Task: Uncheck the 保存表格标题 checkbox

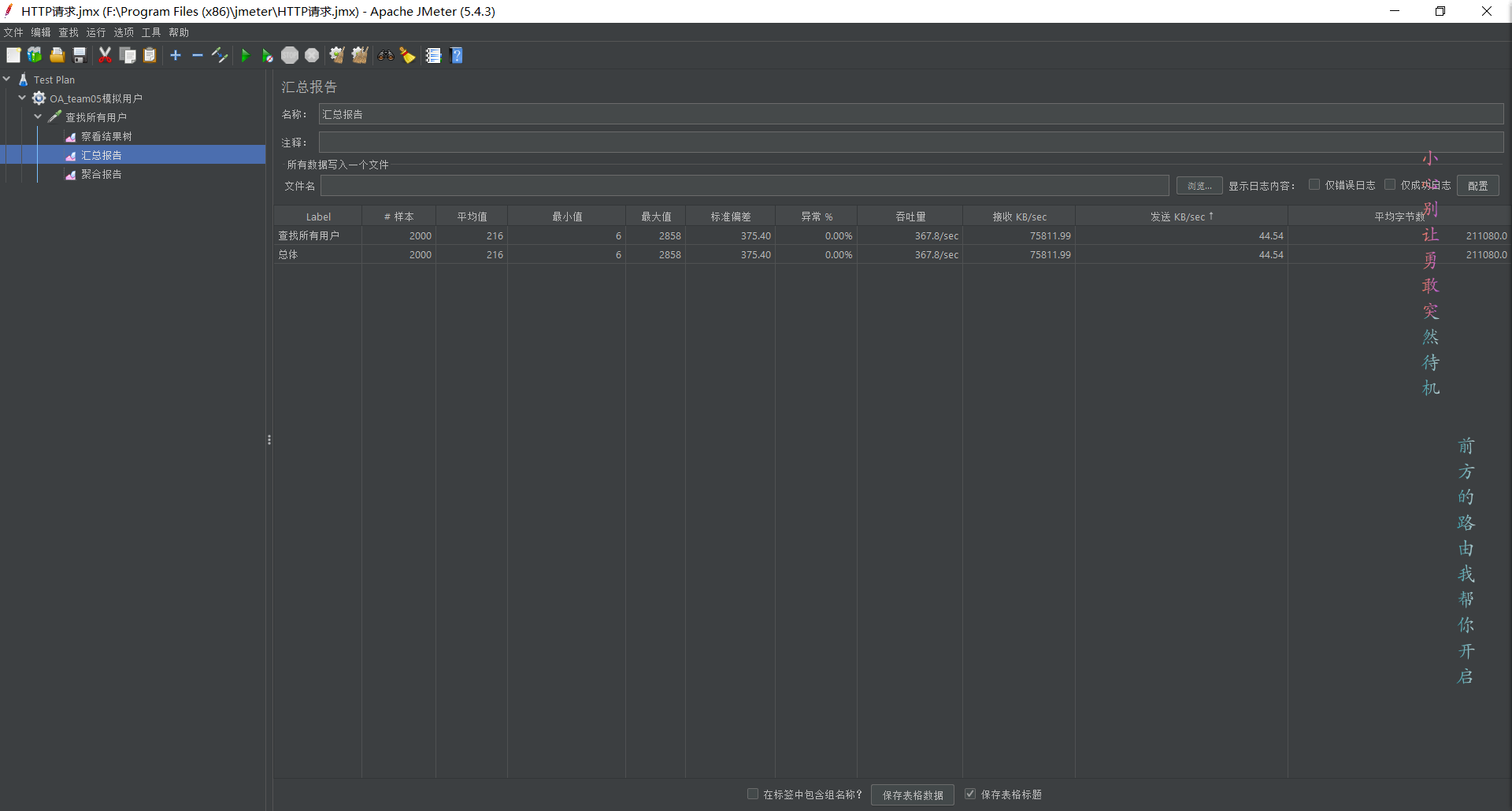Action: coord(970,794)
